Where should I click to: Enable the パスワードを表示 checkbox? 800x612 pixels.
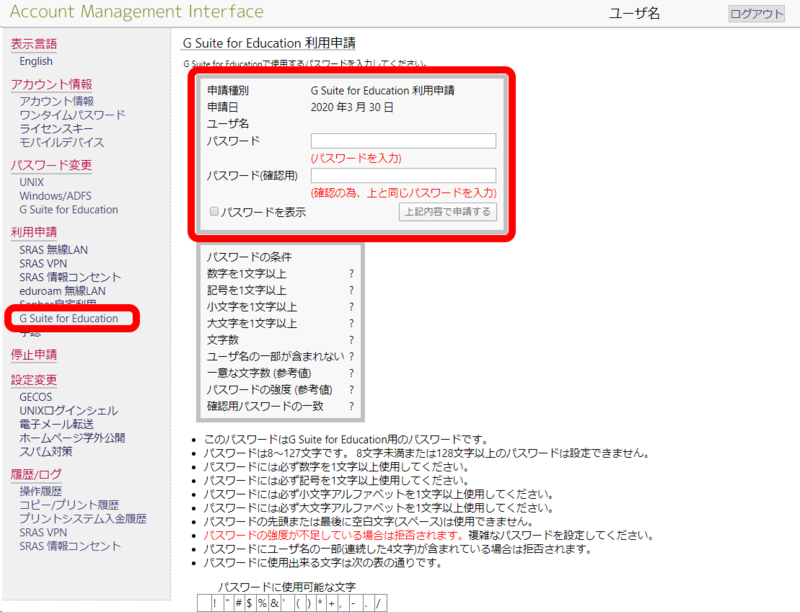214,212
